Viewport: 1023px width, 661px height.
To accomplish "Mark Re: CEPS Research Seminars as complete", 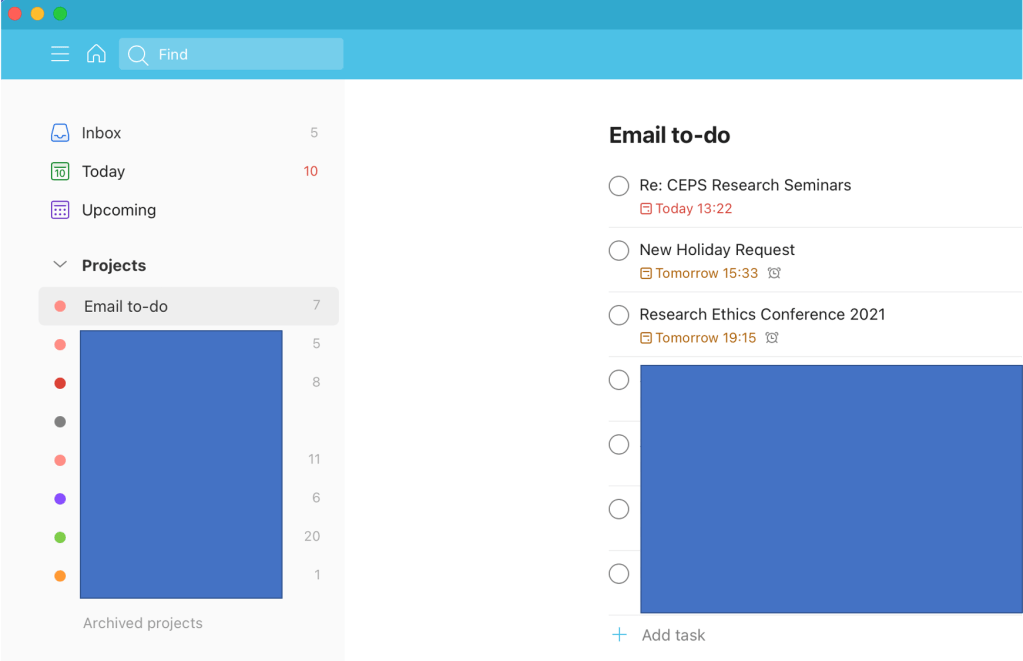I will [618, 185].
